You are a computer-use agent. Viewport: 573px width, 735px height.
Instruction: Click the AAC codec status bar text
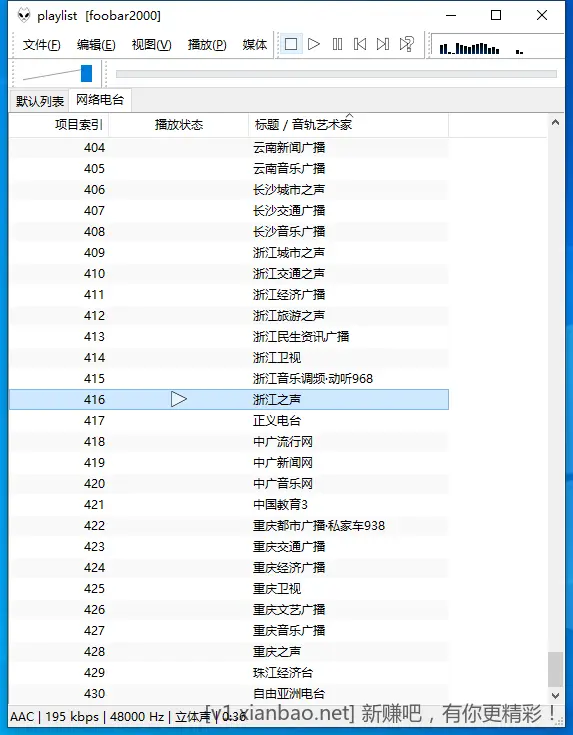[22, 717]
